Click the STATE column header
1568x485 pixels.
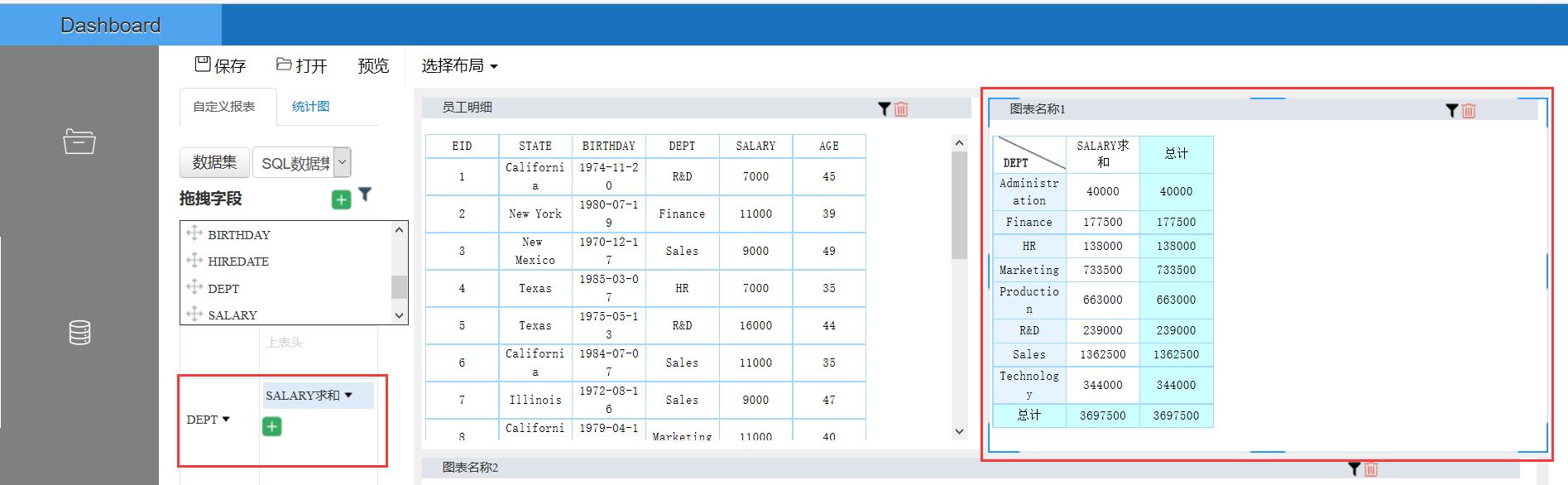click(x=535, y=146)
